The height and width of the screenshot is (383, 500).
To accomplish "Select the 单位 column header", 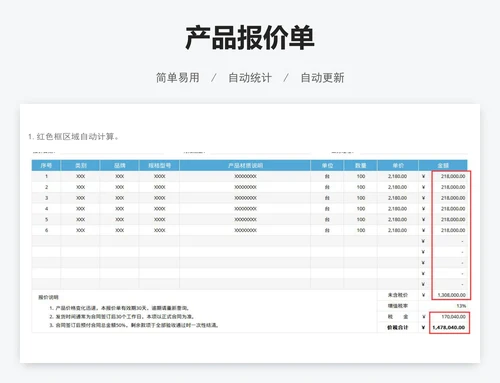I will (327, 165).
